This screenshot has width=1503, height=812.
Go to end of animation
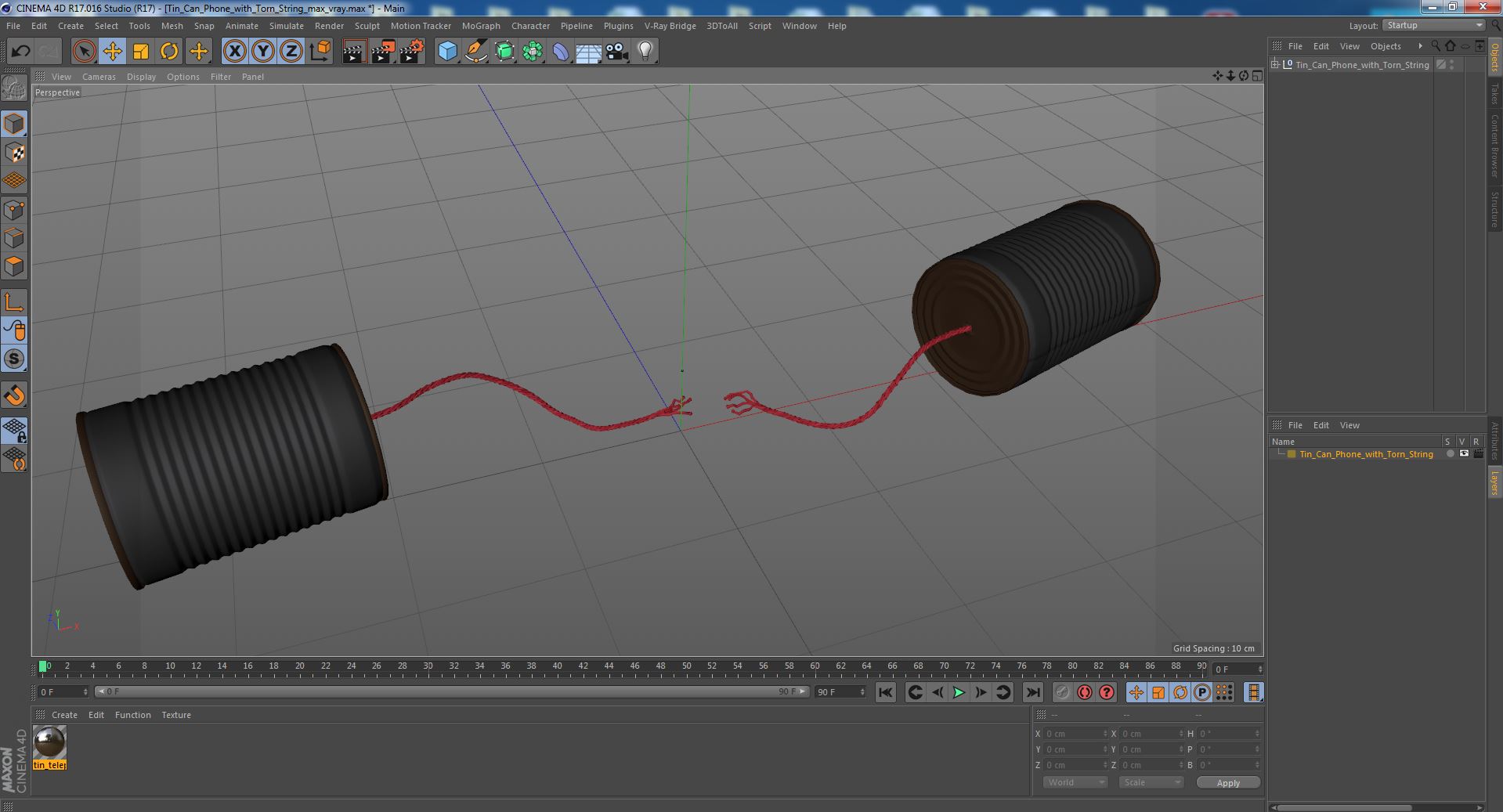(1033, 692)
